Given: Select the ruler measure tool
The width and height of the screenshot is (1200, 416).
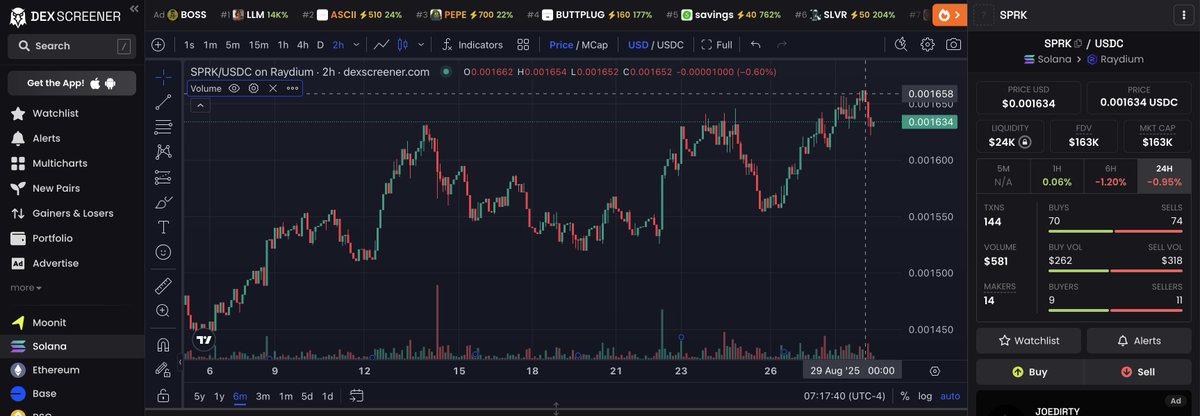Looking at the screenshot, I should [163, 286].
